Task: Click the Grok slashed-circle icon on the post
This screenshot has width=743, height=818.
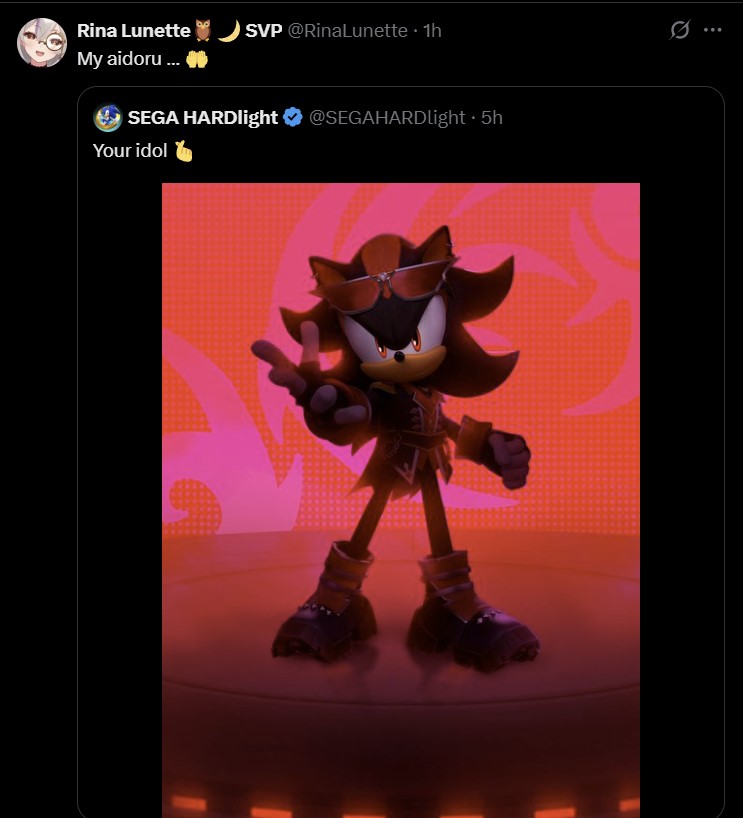Action: point(680,30)
